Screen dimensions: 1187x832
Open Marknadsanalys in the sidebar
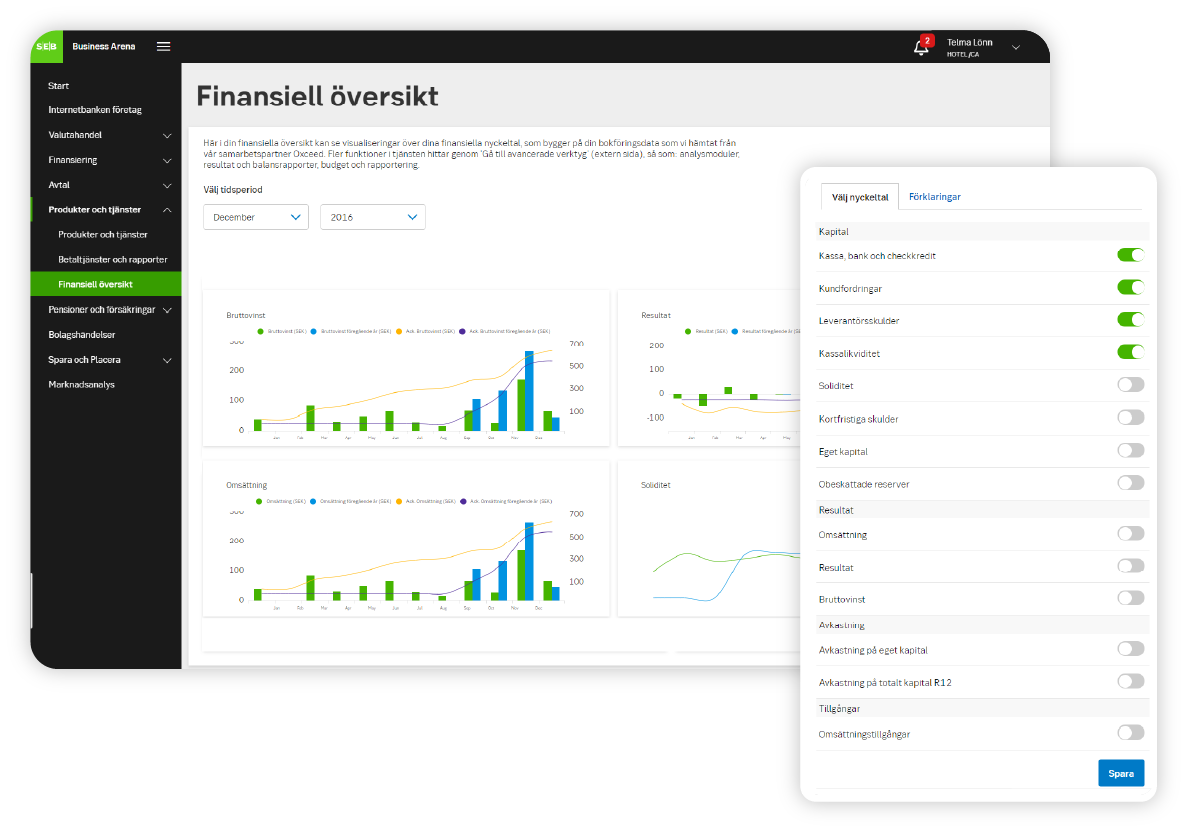point(81,385)
